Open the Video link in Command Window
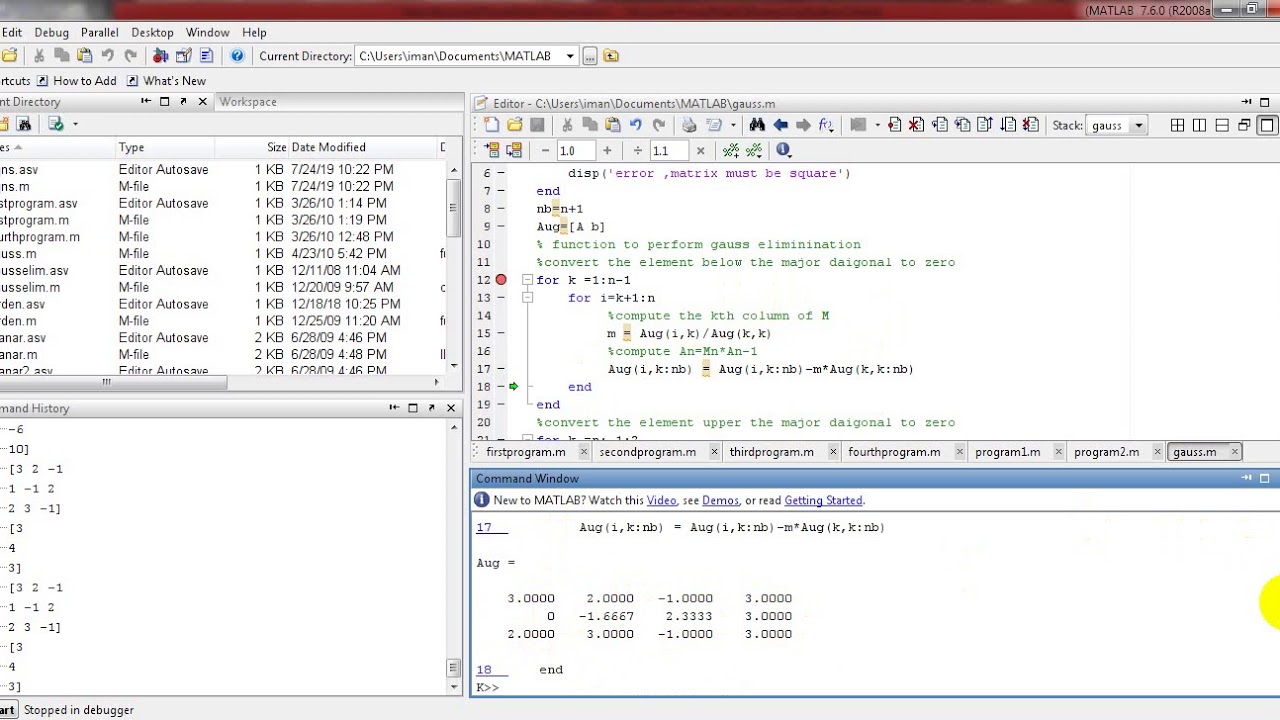1280x720 pixels. (x=661, y=500)
